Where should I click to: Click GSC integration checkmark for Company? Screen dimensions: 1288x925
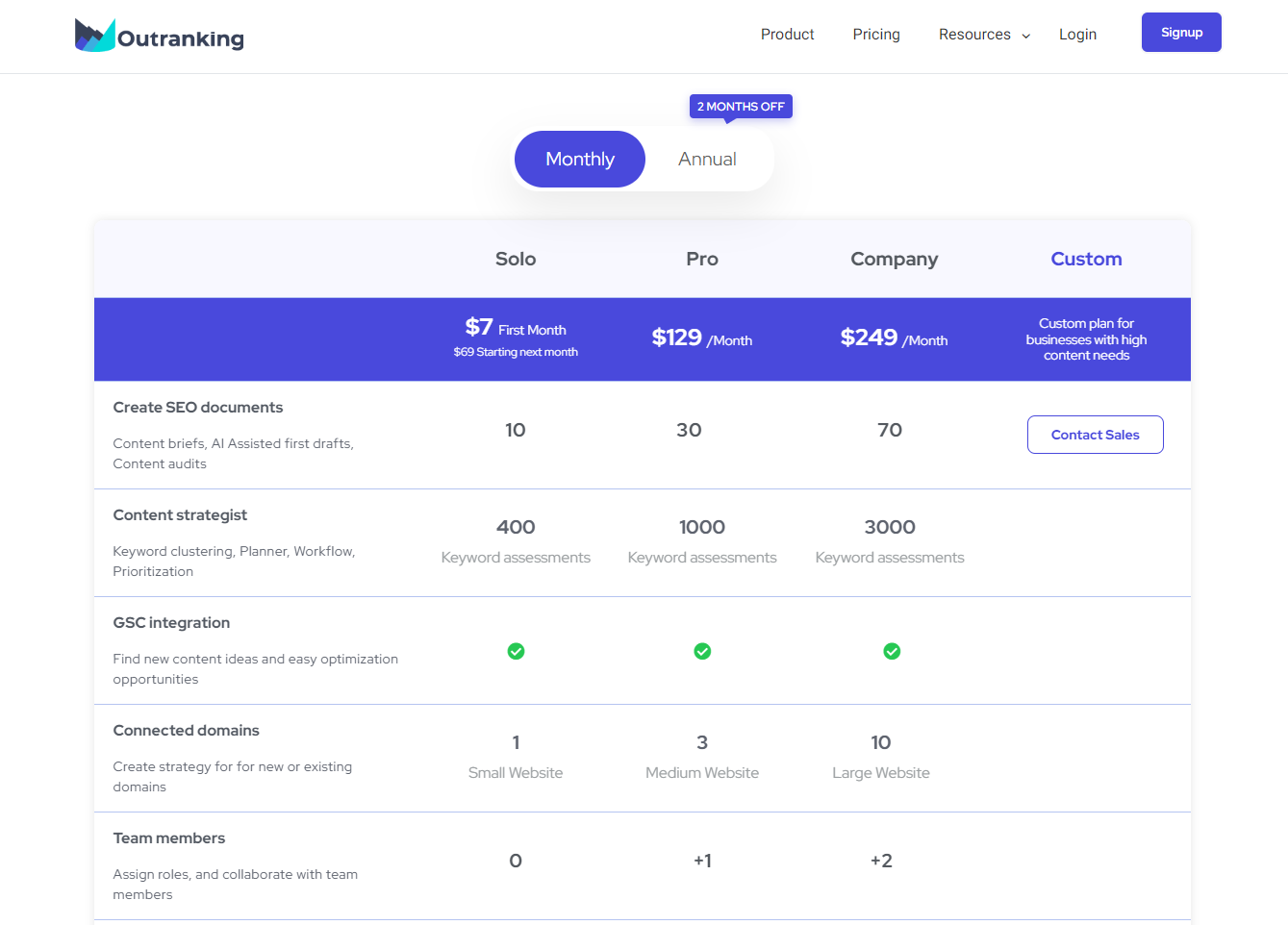892,651
